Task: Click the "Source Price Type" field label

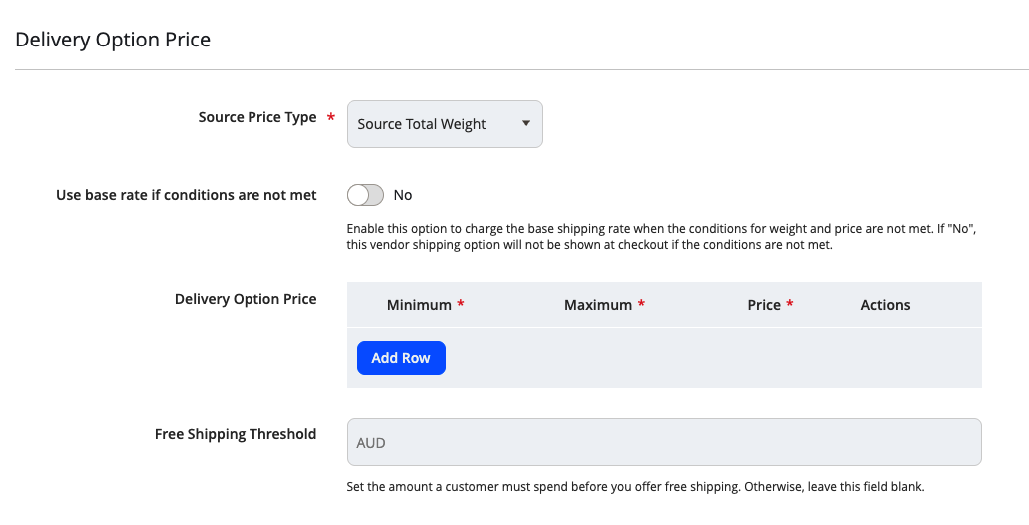Action: coord(257,117)
